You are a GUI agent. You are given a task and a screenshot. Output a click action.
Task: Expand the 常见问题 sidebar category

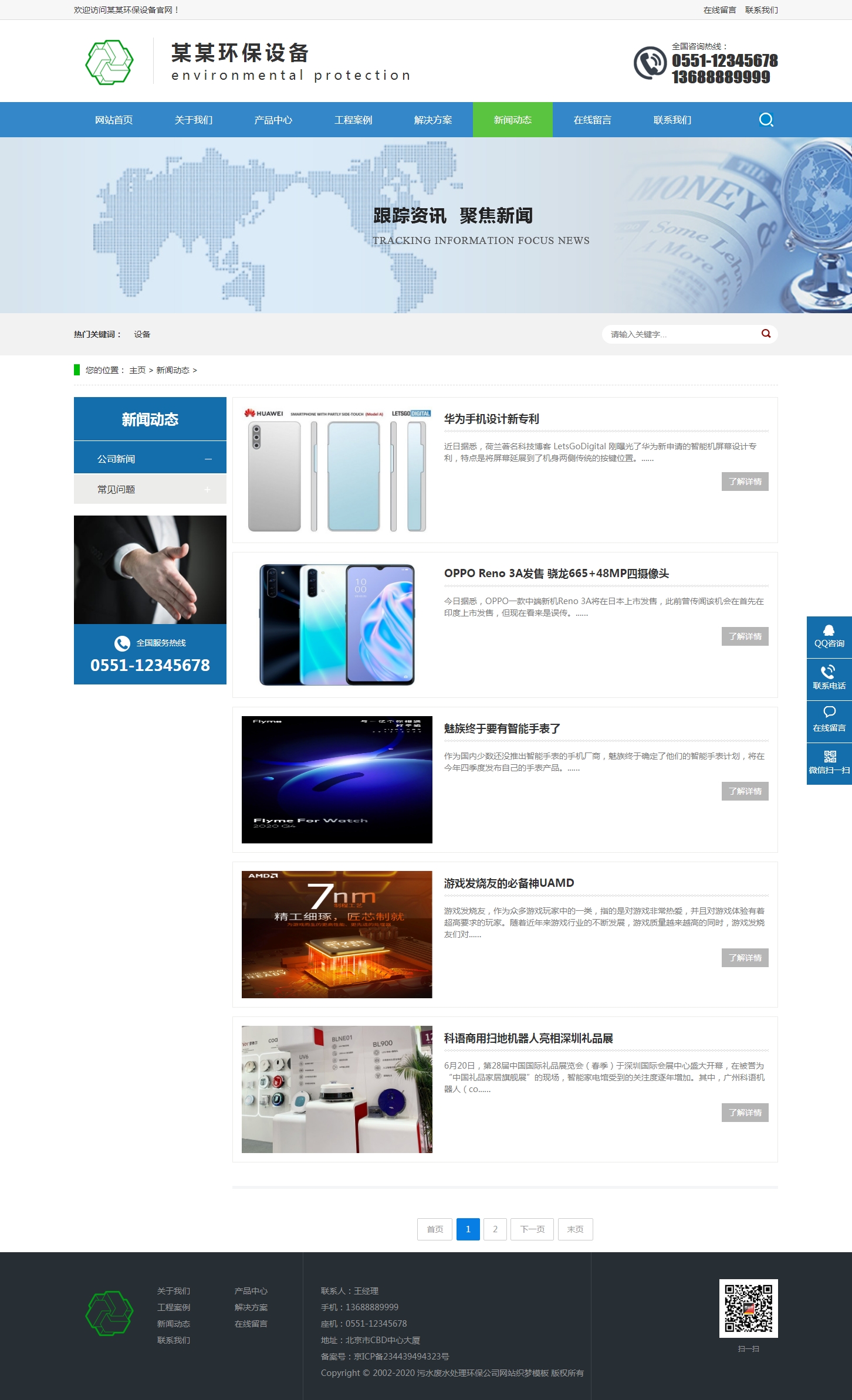click(x=207, y=490)
